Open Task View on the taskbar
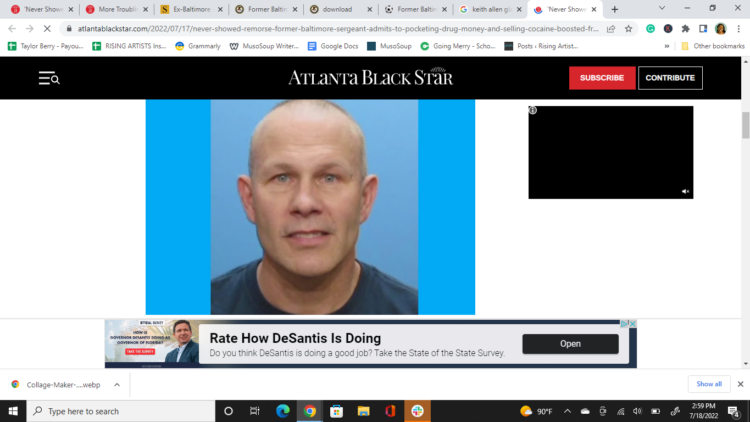This screenshot has height=422, width=750. click(254, 411)
